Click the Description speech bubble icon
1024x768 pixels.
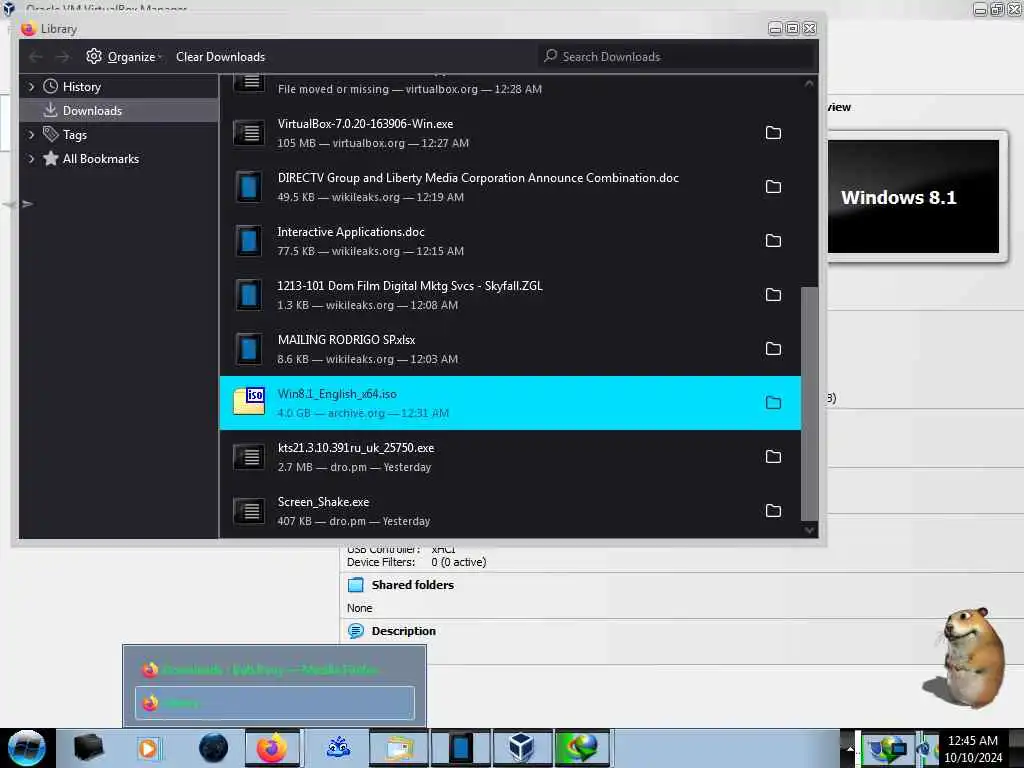pos(356,631)
